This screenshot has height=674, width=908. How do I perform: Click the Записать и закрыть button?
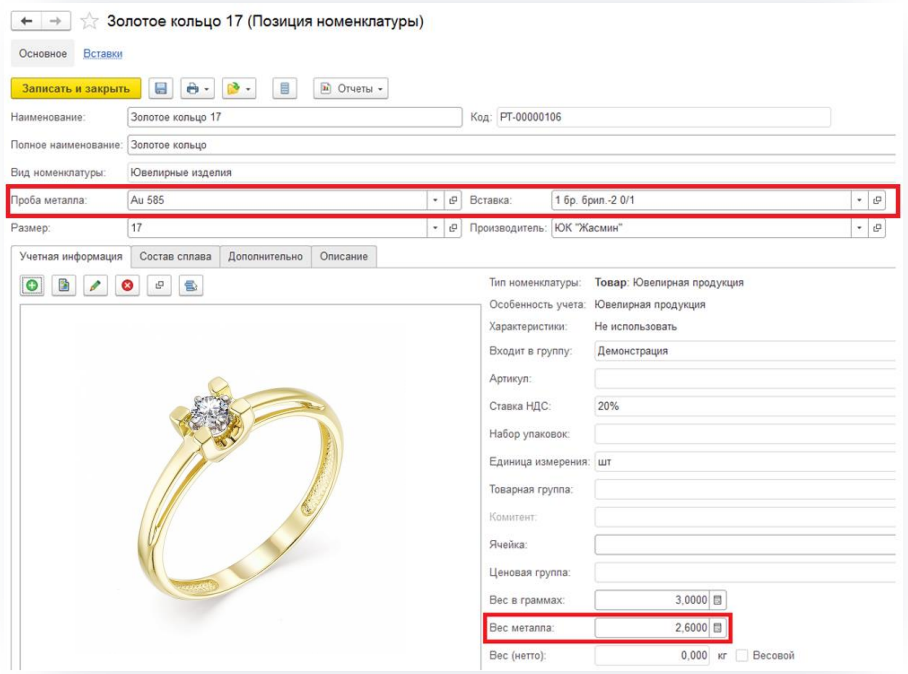(x=76, y=89)
